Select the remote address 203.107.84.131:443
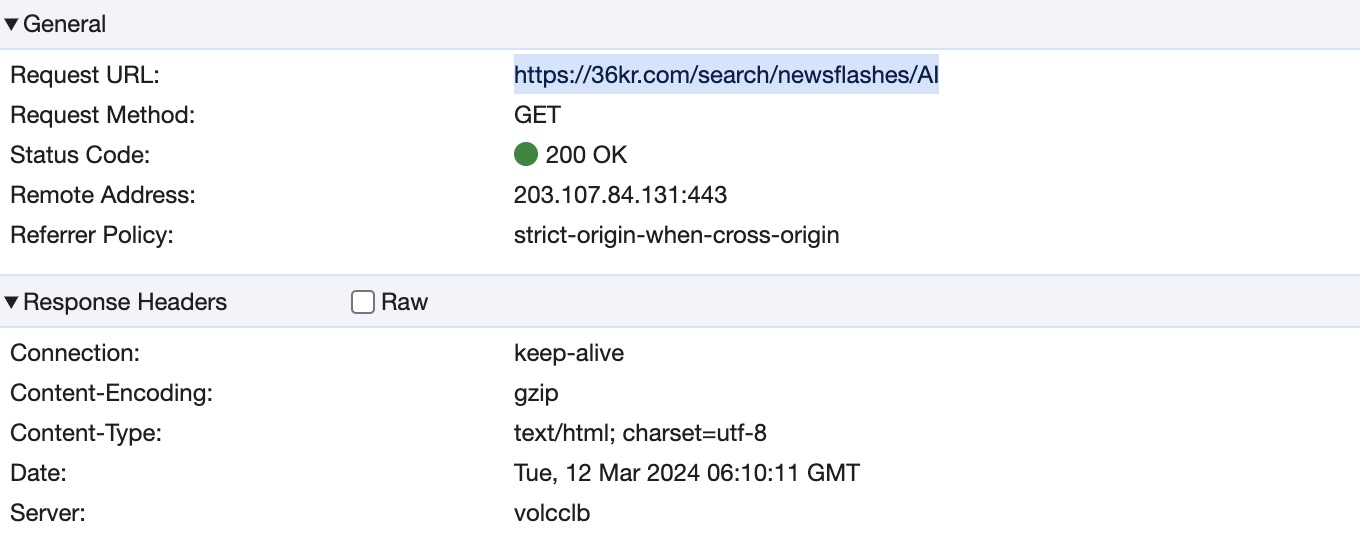The height and width of the screenshot is (536, 1360). [x=620, y=195]
